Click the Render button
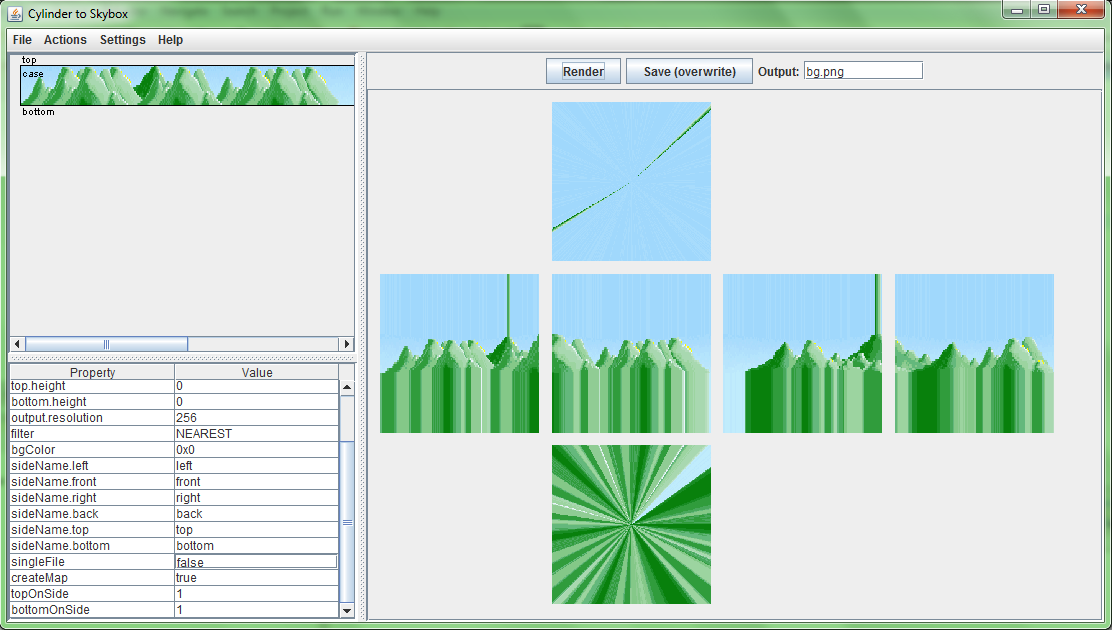The width and height of the screenshot is (1112, 630). [x=583, y=71]
